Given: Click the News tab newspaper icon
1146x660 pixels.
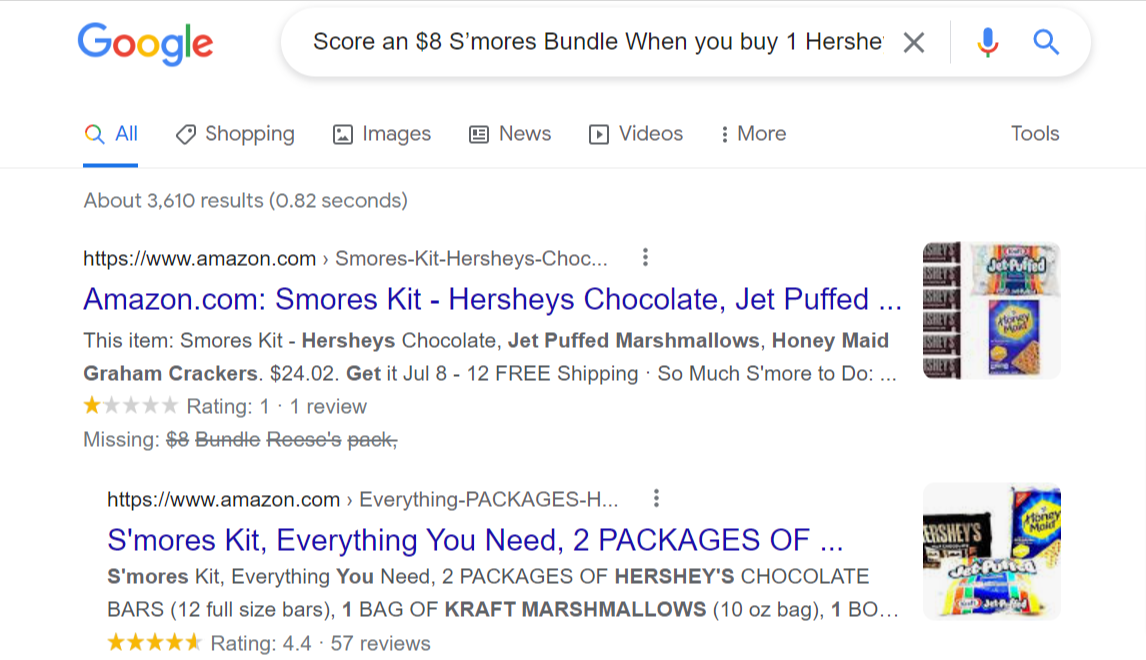Looking at the screenshot, I should [x=480, y=133].
